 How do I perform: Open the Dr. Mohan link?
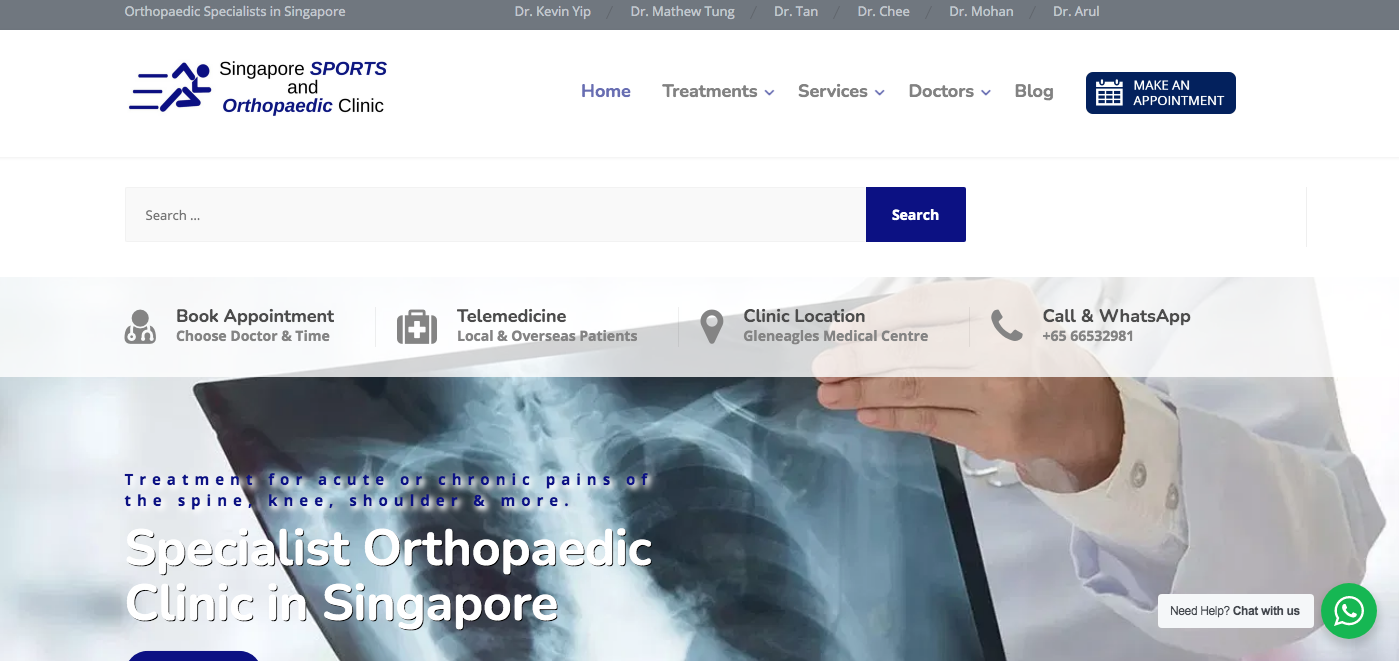981,12
